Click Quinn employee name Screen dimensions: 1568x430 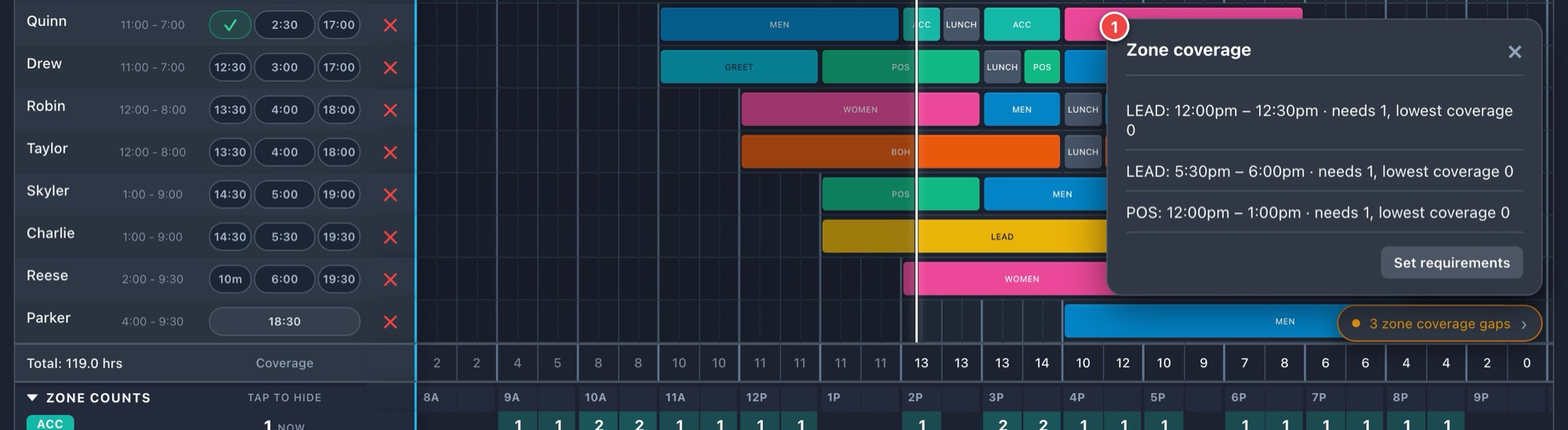46,21
